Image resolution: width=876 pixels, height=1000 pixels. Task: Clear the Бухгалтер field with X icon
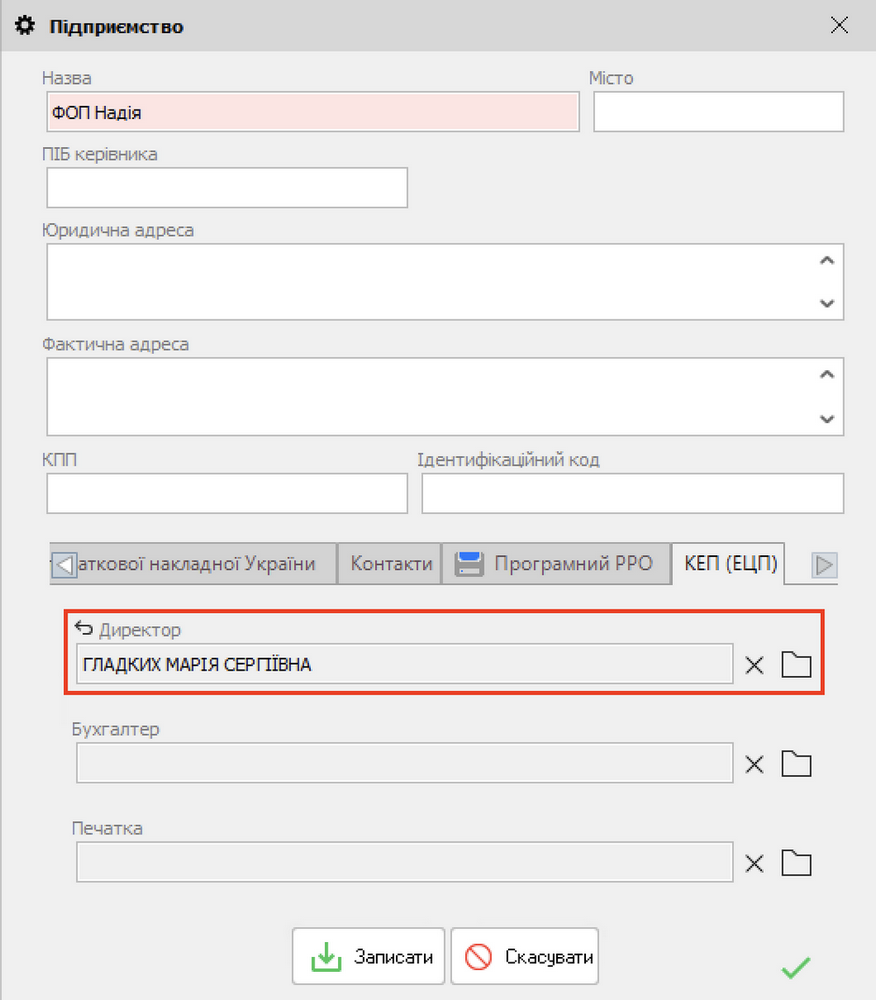point(755,765)
